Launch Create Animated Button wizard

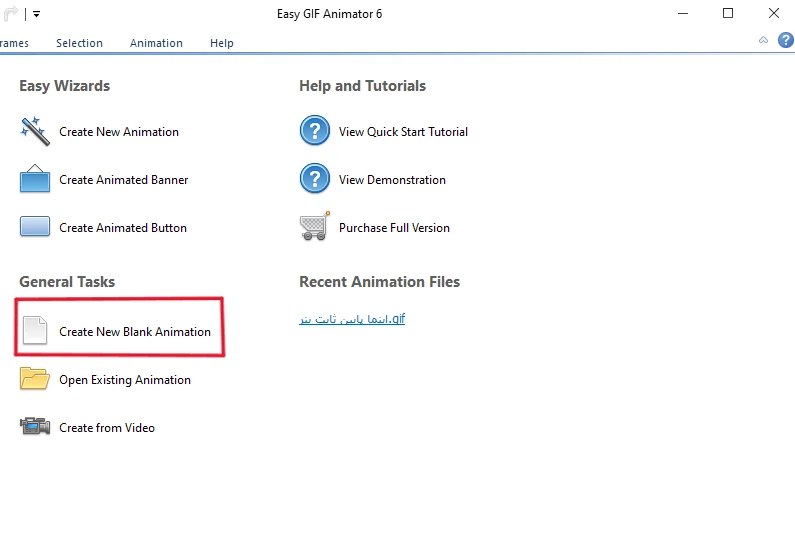123,228
